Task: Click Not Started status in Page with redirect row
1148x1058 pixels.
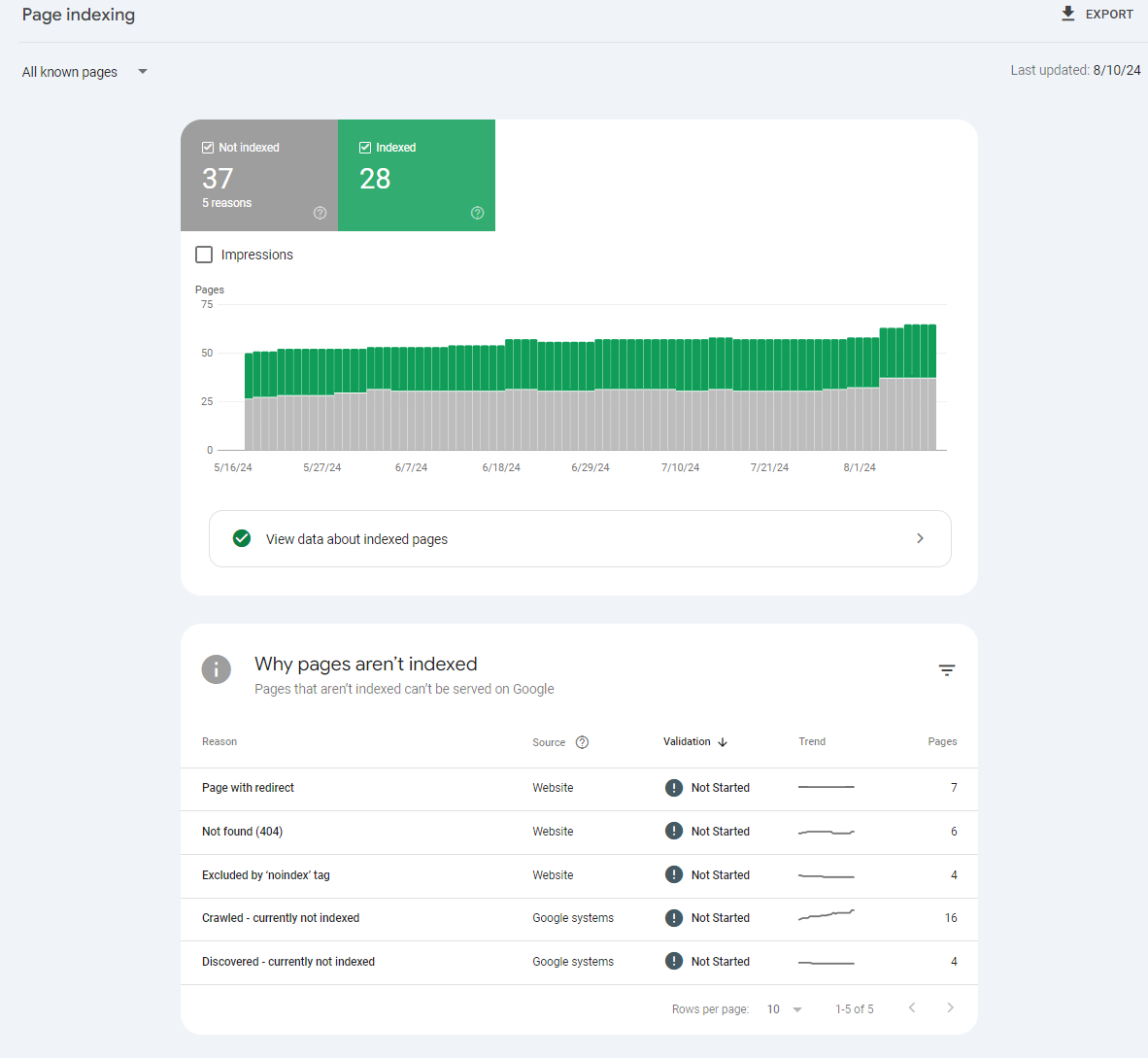Action: click(x=721, y=788)
